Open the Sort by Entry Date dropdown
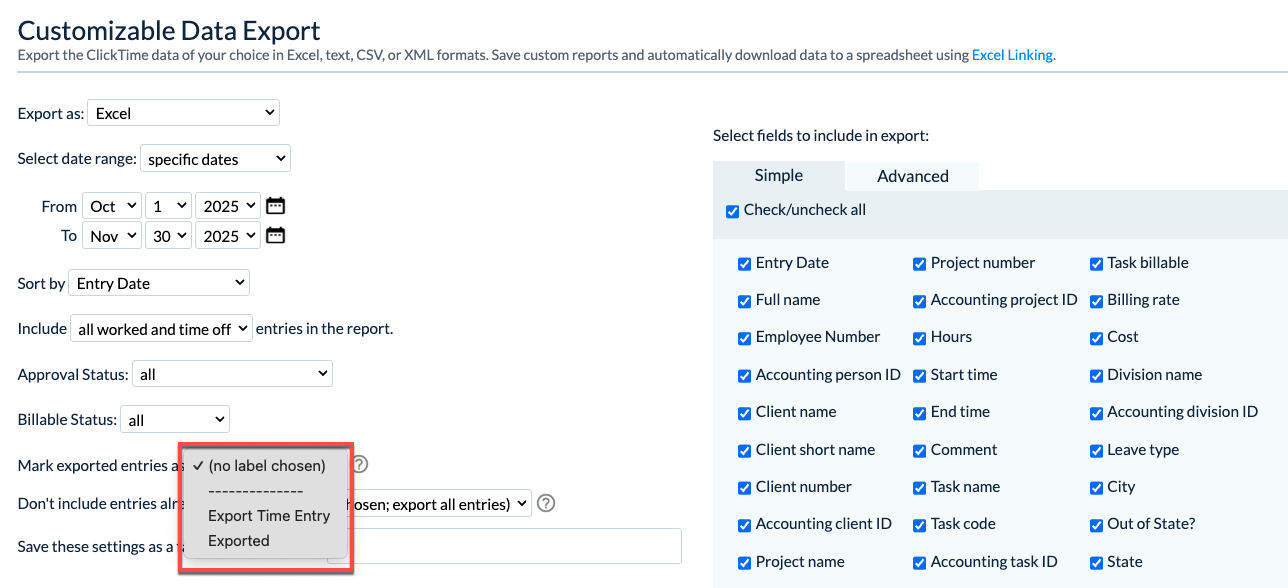This screenshot has width=1288, height=588. pyautogui.click(x=159, y=283)
